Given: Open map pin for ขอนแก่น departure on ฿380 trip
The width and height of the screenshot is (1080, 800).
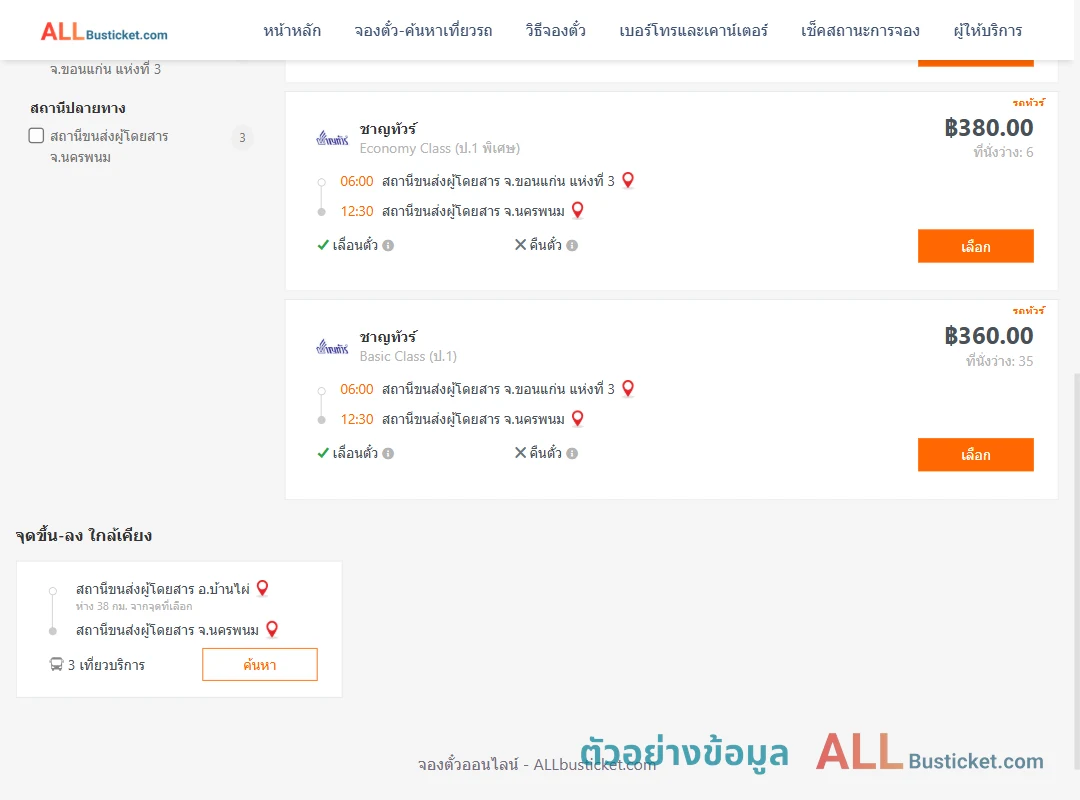Looking at the screenshot, I should [627, 181].
